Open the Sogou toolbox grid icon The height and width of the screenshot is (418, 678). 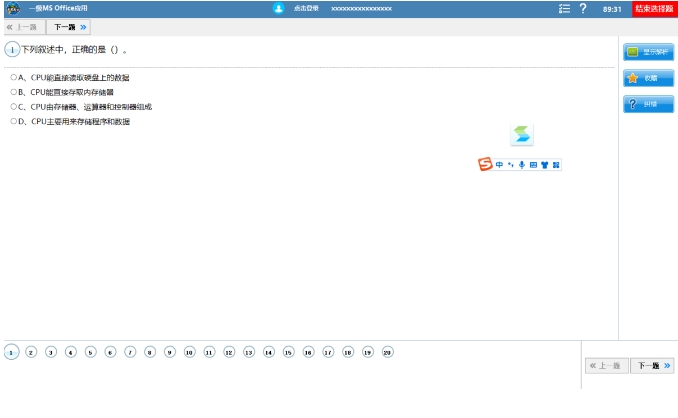click(556, 165)
